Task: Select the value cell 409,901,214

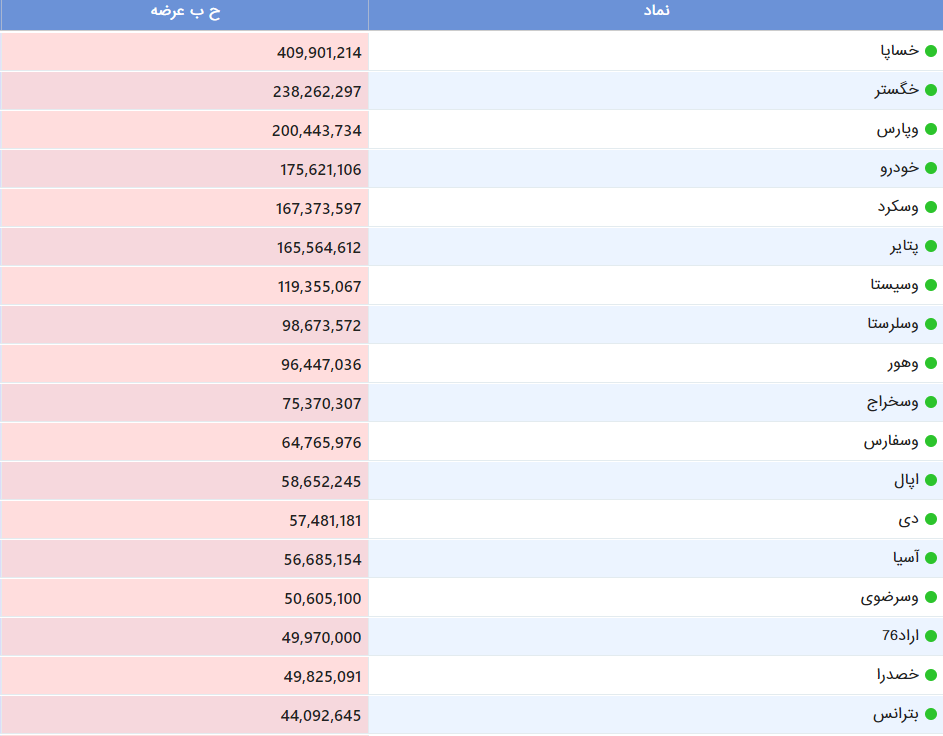Action: [185, 52]
